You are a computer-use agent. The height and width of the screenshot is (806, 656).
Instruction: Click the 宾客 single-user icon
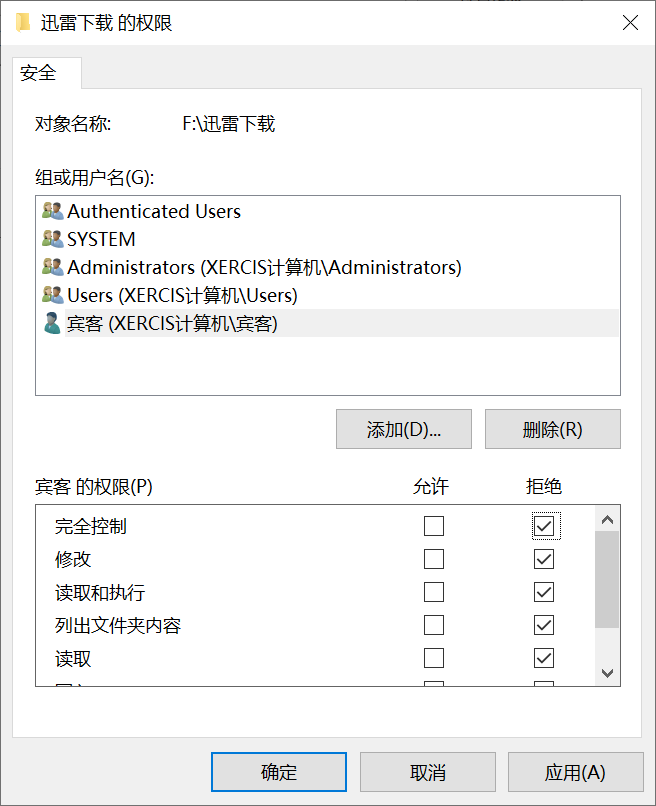(x=54, y=323)
